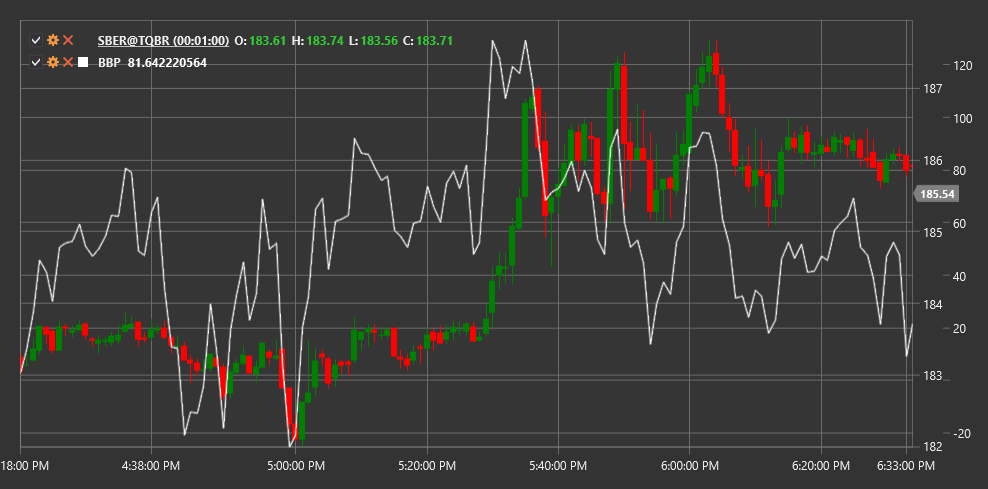
Task: Click the 5:20:00 PM time axis label
Action: pyautogui.click(x=427, y=466)
